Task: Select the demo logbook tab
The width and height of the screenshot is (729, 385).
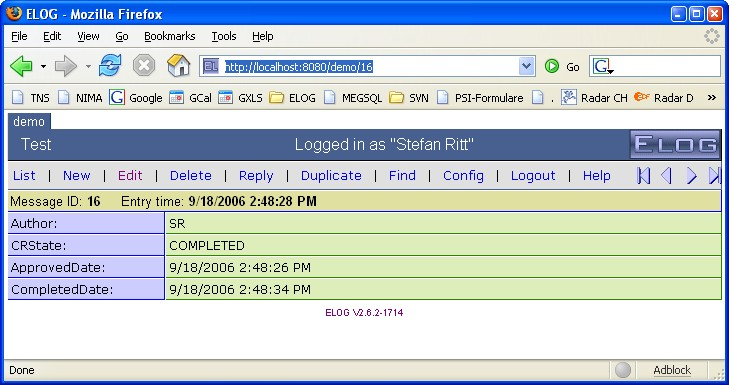Action: (29, 122)
